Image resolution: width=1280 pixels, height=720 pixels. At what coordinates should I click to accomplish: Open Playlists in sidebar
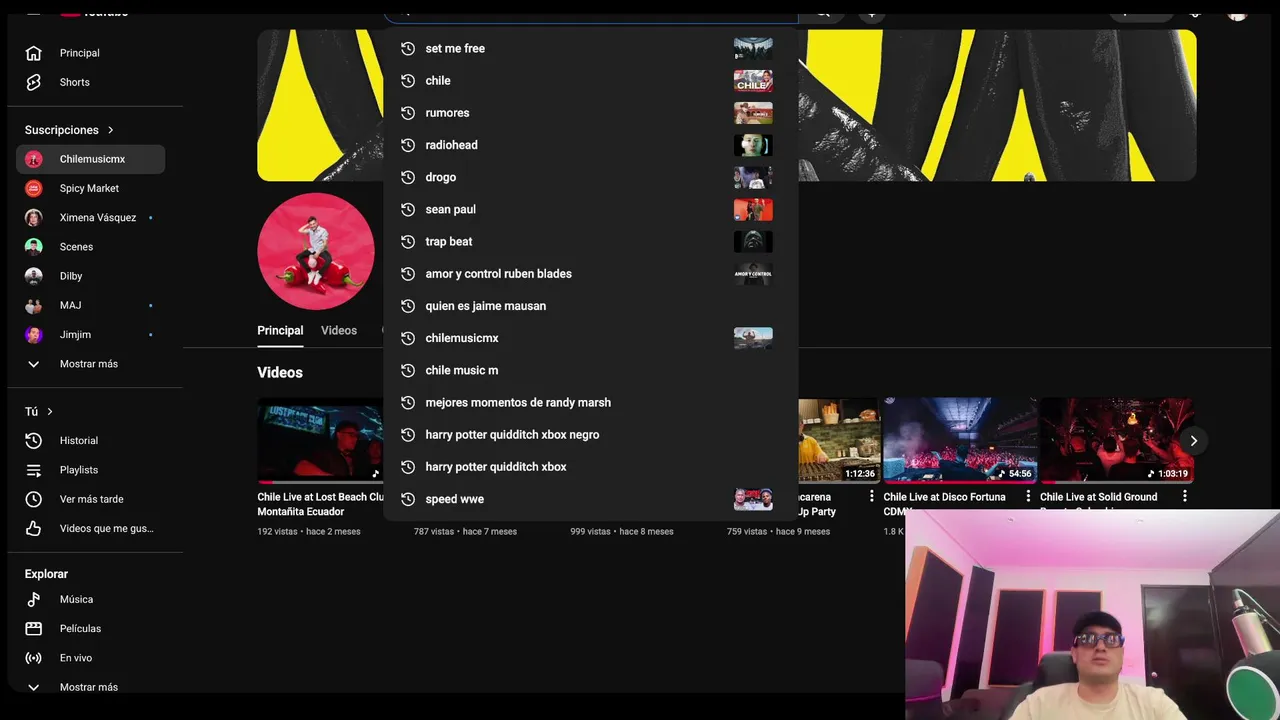tap(90, 470)
